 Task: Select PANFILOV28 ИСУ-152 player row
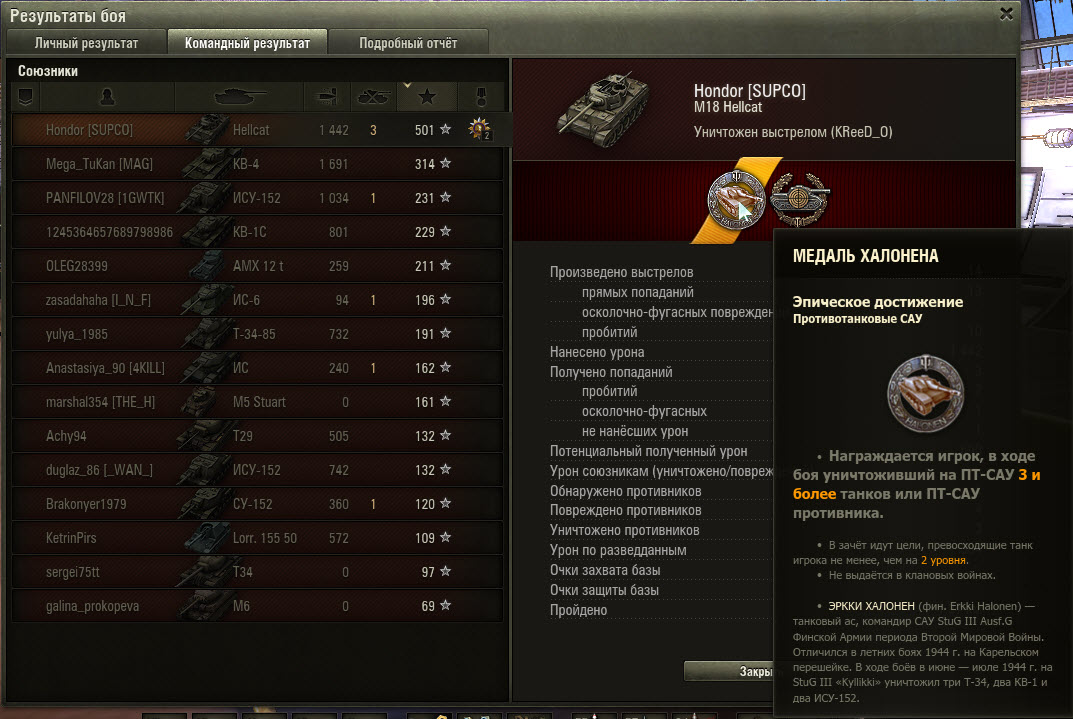coord(257,198)
